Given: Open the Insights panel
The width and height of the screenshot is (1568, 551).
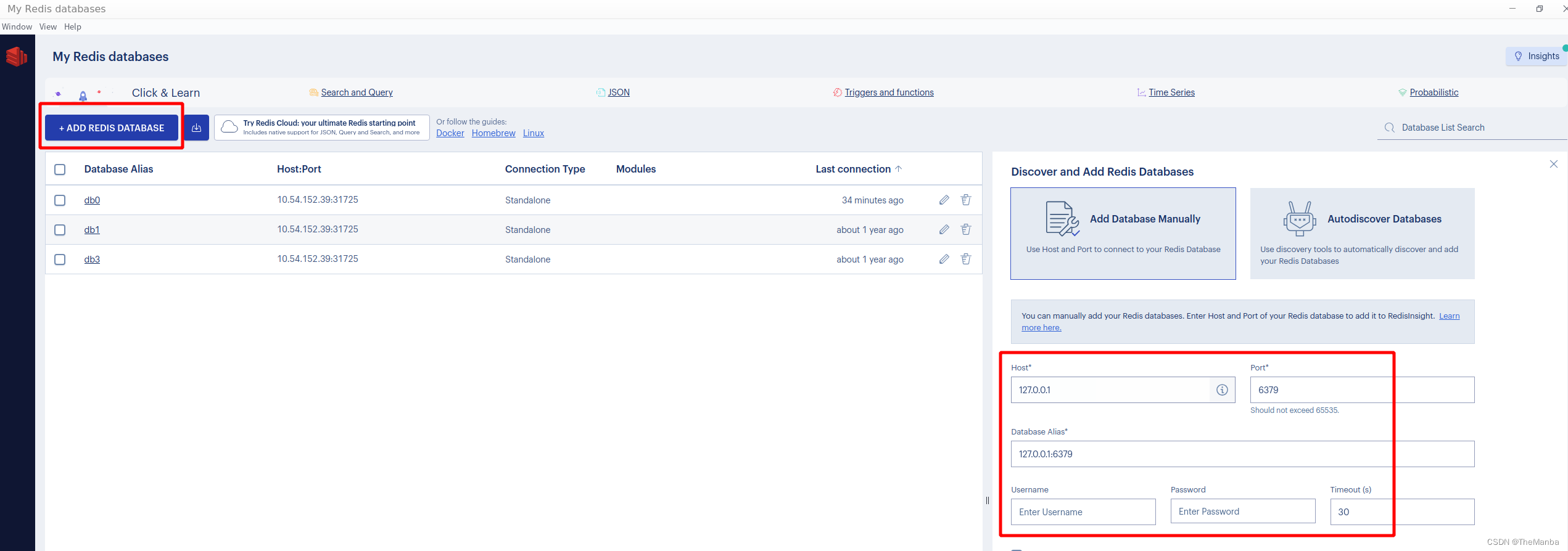Looking at the screenshot, I should pyautogui.click(x=1537, y=56).
